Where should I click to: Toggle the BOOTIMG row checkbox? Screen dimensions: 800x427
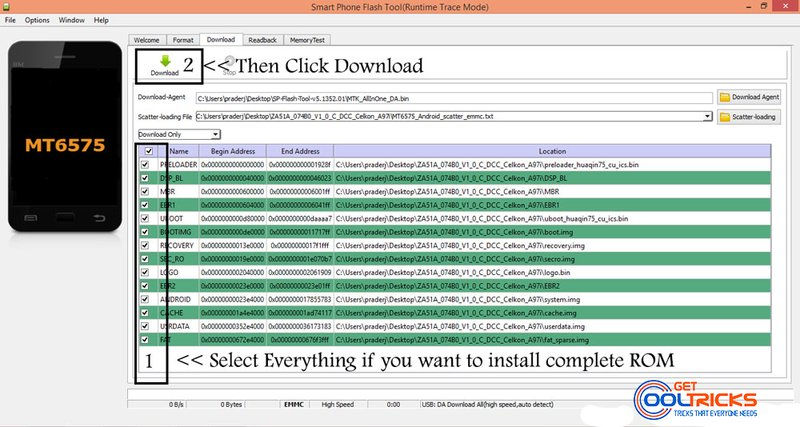[145, 232]
